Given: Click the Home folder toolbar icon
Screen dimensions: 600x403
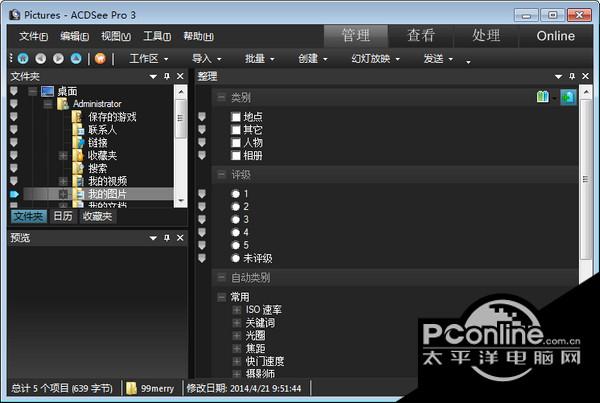Looking at the screenshot, I should (x=23, y=59).
